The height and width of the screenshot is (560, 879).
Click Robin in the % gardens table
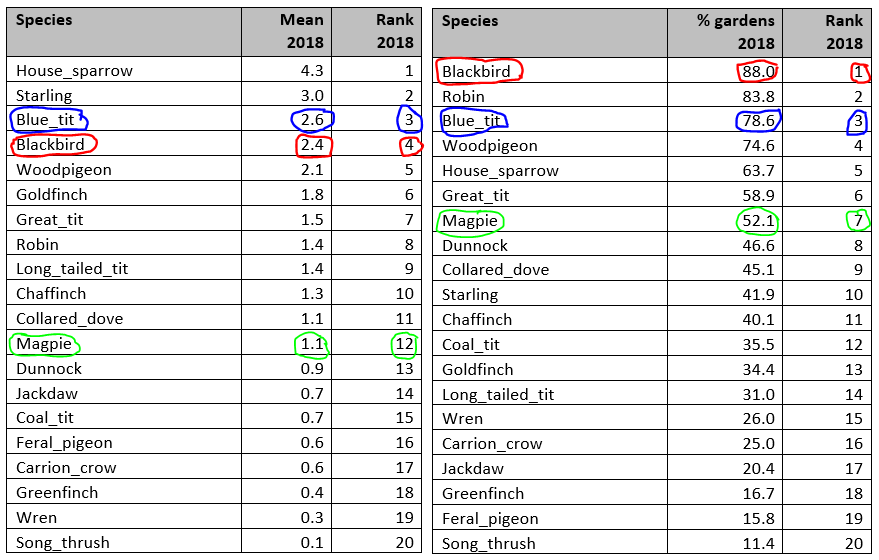[463, 97]
